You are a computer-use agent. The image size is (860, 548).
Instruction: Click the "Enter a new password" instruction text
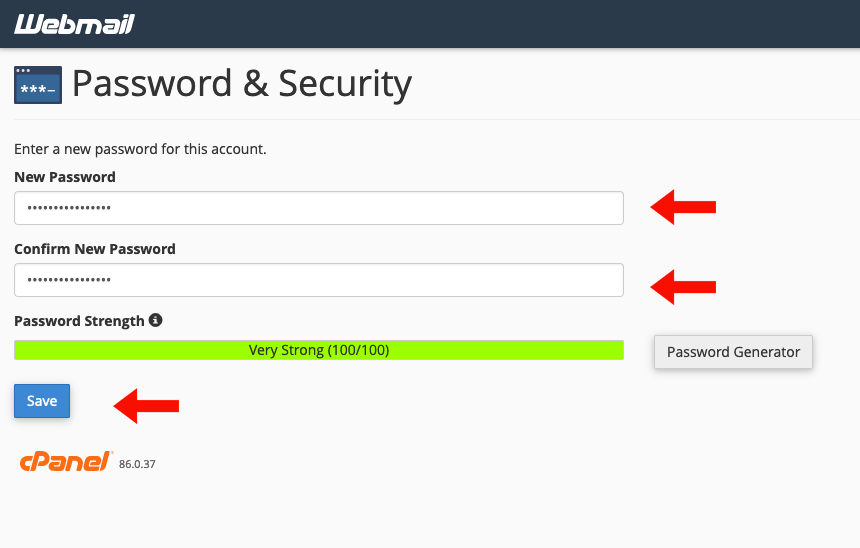coord(140,149)
